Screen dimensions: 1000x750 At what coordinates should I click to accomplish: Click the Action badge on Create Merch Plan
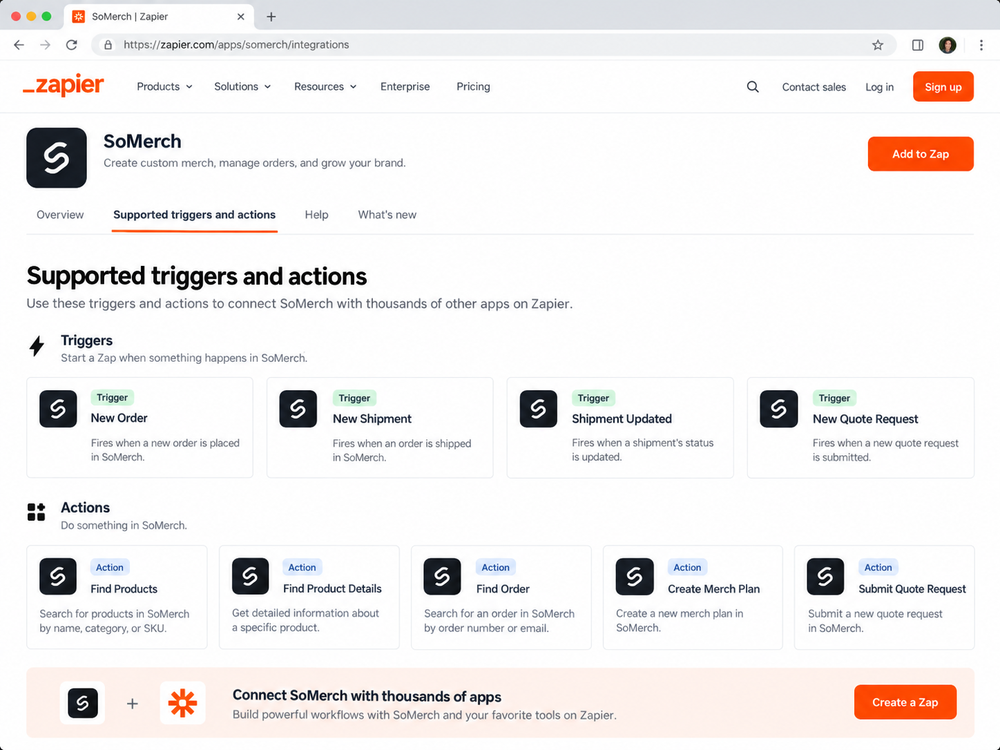tap(687, 567)
